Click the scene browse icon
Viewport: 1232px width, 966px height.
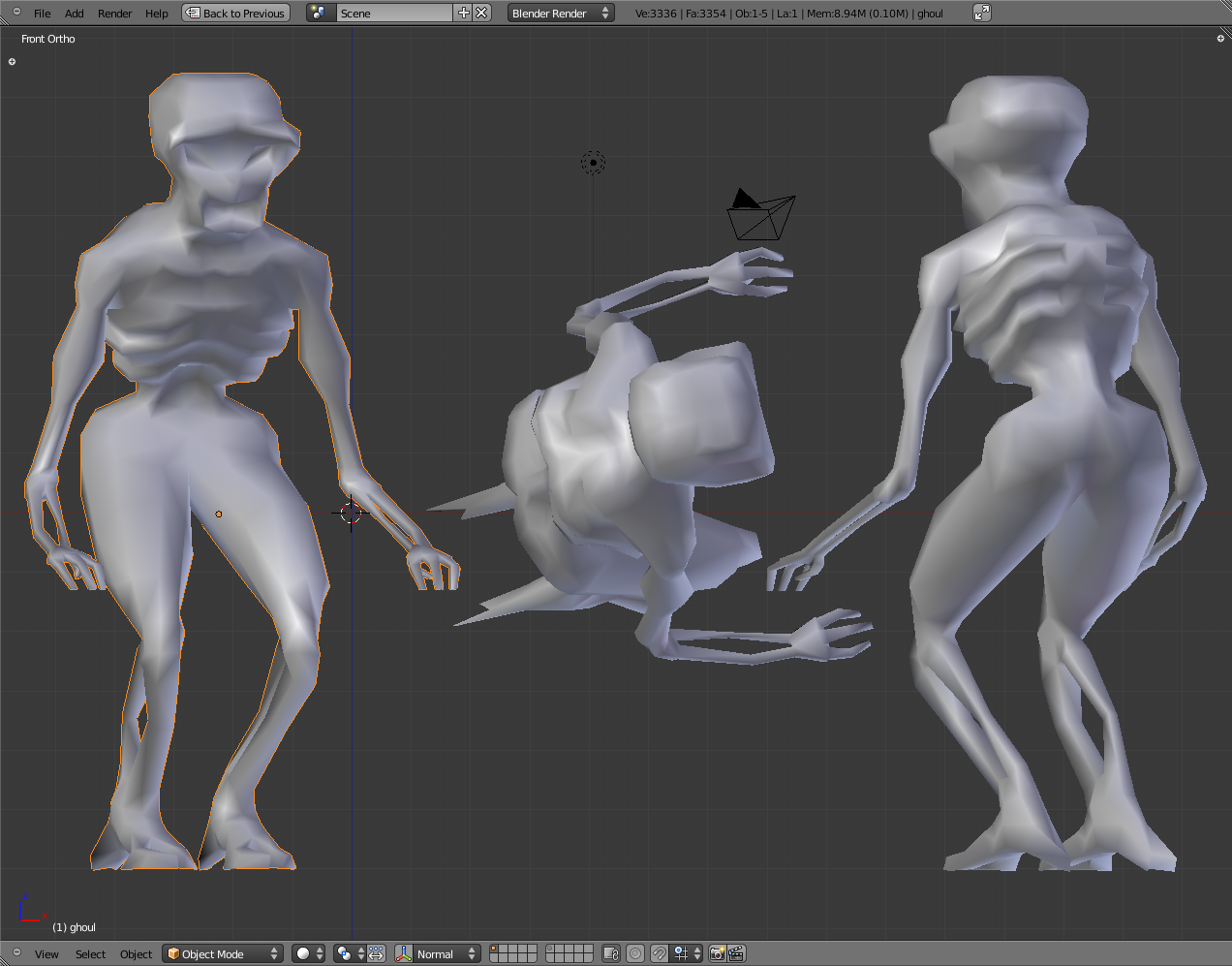coord(320,14)
